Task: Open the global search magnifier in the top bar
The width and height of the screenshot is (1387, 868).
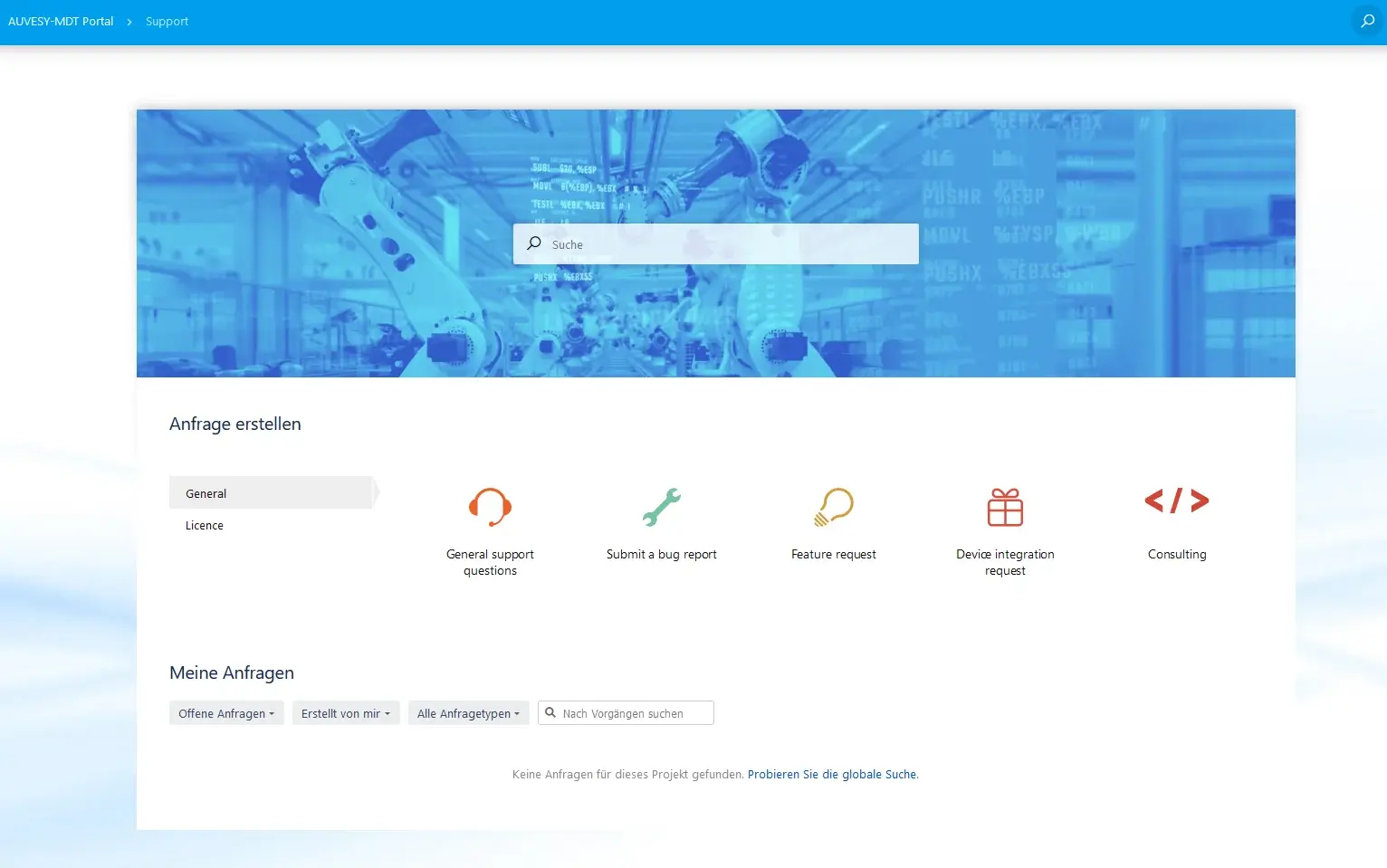Action: [1365, 20]
